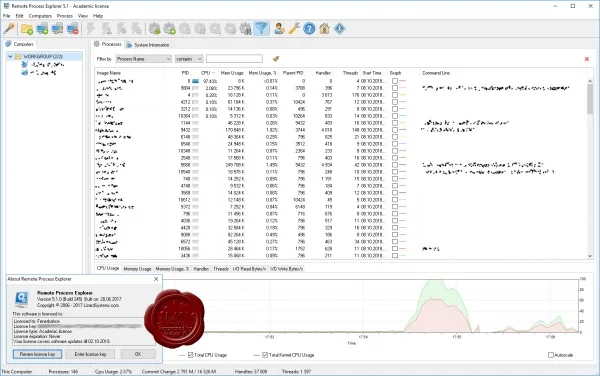This screenshot has height=376, width=600.
Task: Open the 'contains' condition dropdown
Action: click(189, 59)
